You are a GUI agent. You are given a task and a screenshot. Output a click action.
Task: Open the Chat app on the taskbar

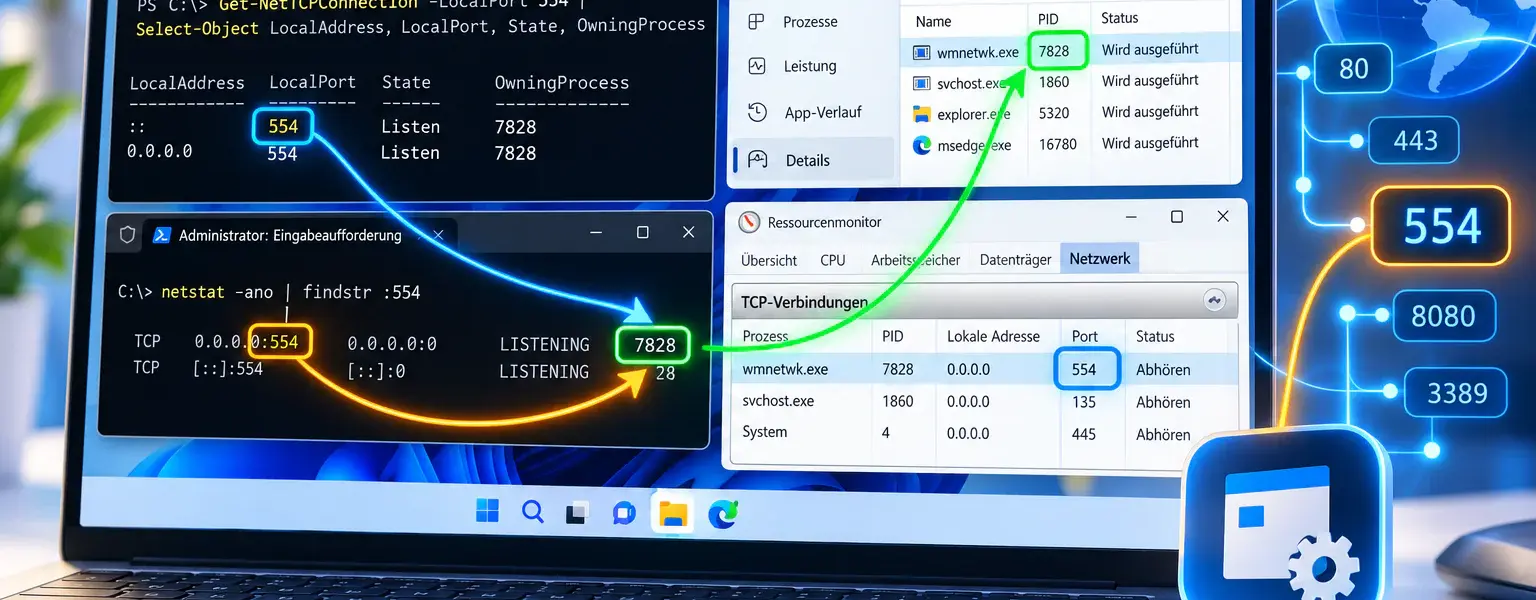(624, 513)
